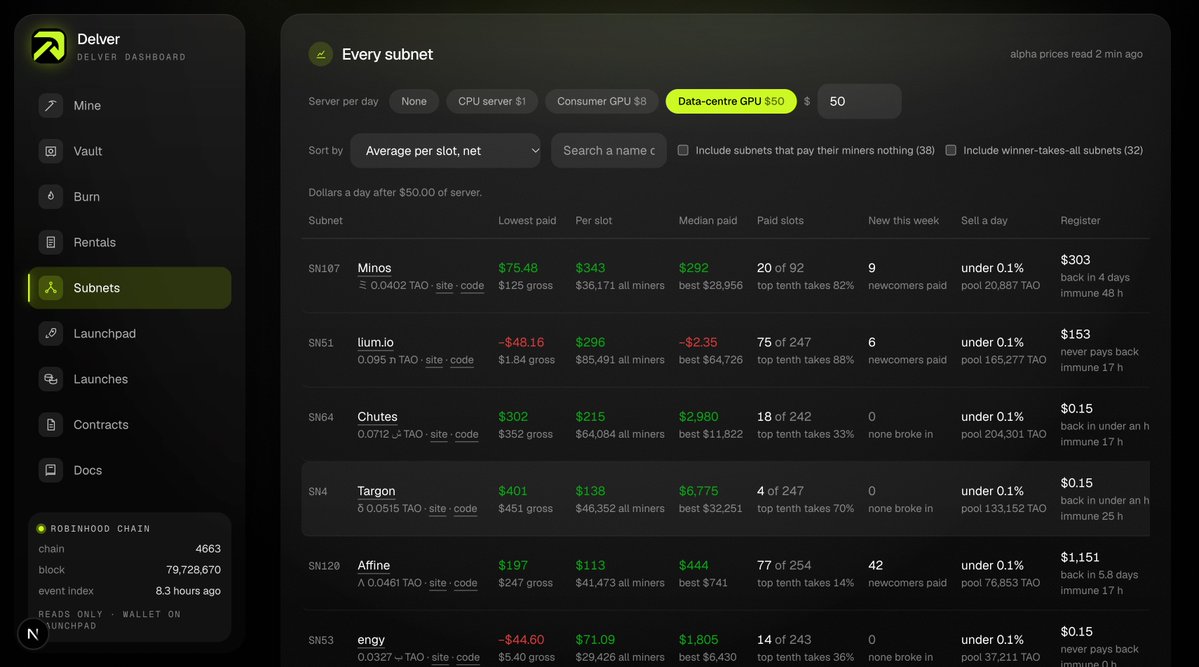Click the -$48.16 lowest paid value
This screenshot has width=1199, height=667.
(x=521, y=342)
